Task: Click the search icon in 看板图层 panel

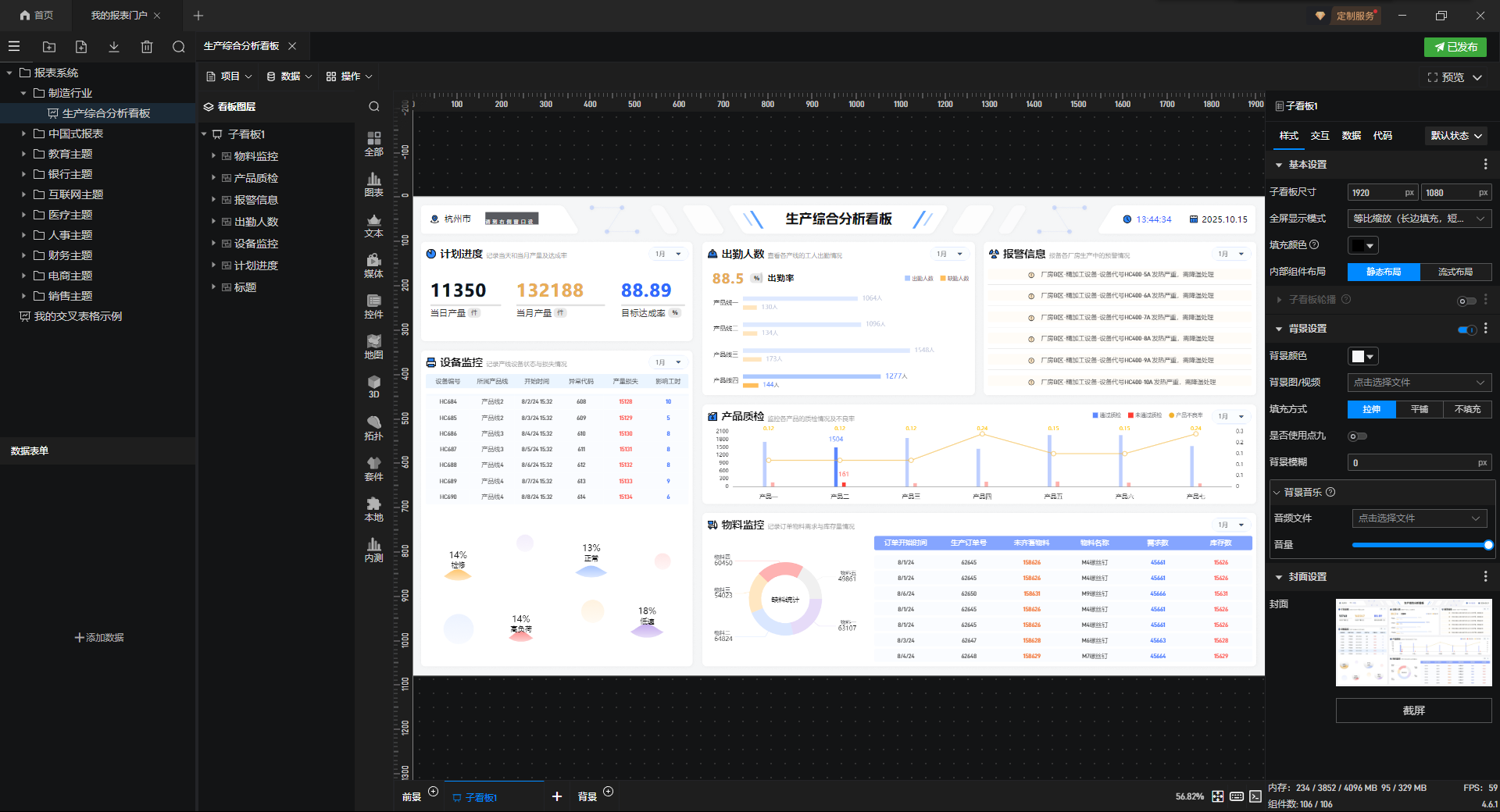Action: point(374,107)
